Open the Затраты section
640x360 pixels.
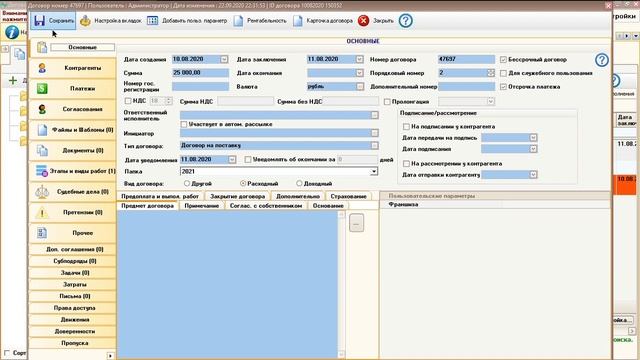pos(74,284)
